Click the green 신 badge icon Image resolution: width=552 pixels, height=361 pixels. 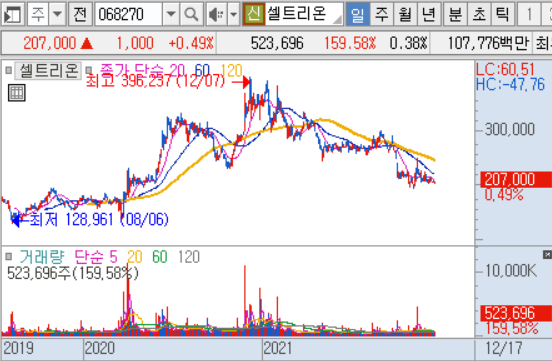pyautogui.click(x=253, y=14)
